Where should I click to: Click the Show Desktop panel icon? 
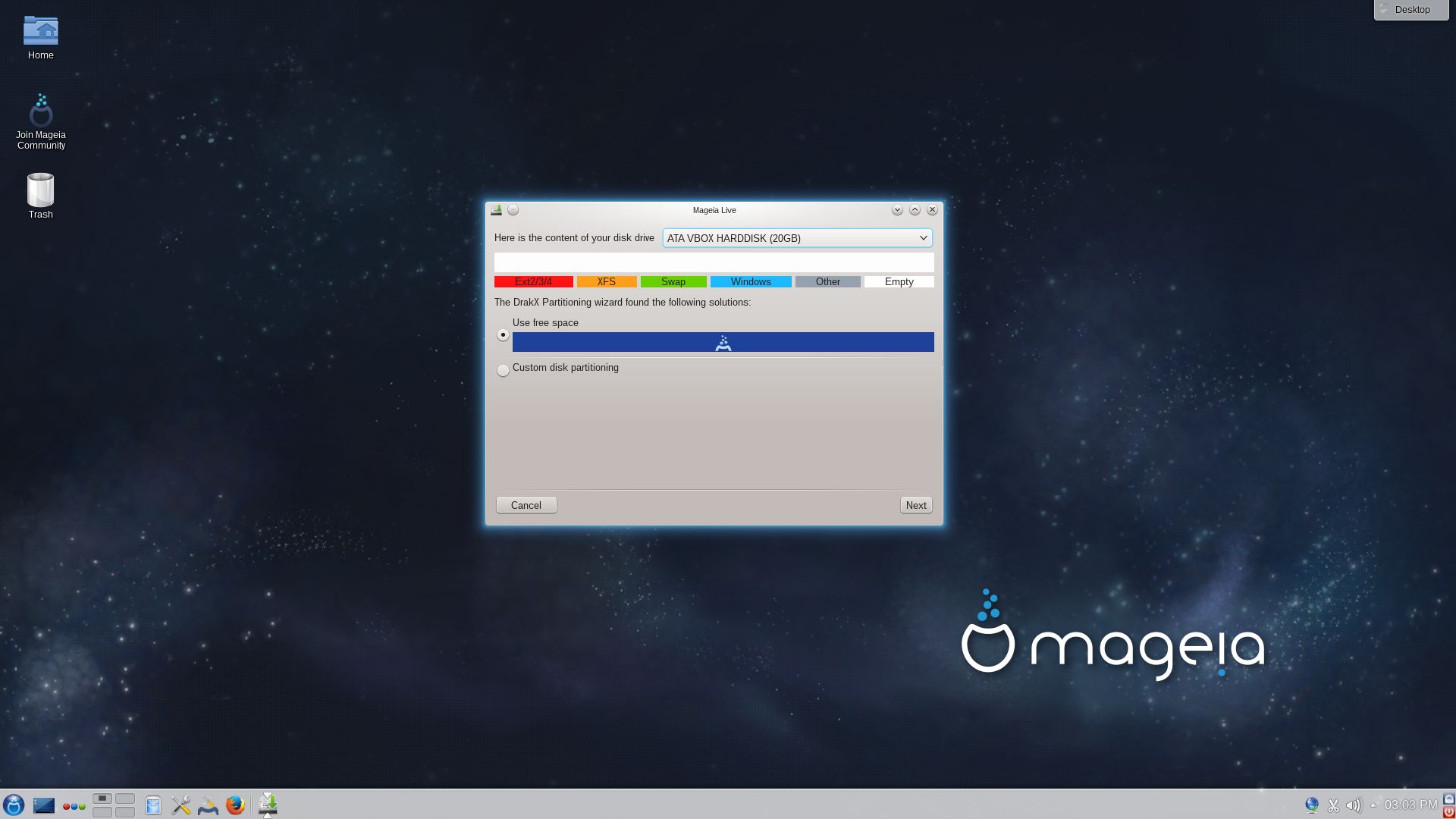pos(44,805)
